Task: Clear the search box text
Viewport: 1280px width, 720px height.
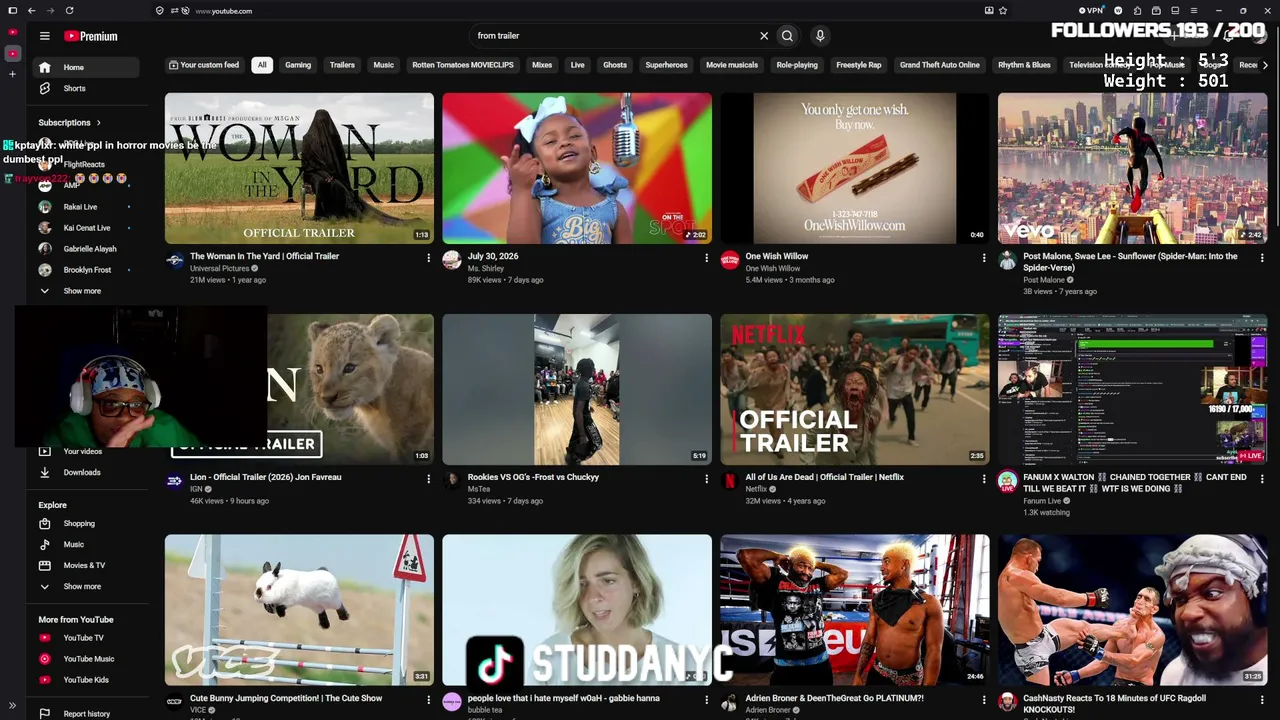Action: [764, 36]
